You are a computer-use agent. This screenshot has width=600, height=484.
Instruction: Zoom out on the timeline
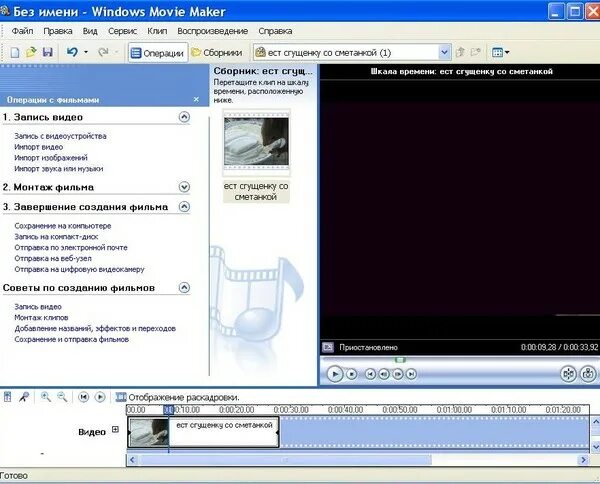pos(62,397)
